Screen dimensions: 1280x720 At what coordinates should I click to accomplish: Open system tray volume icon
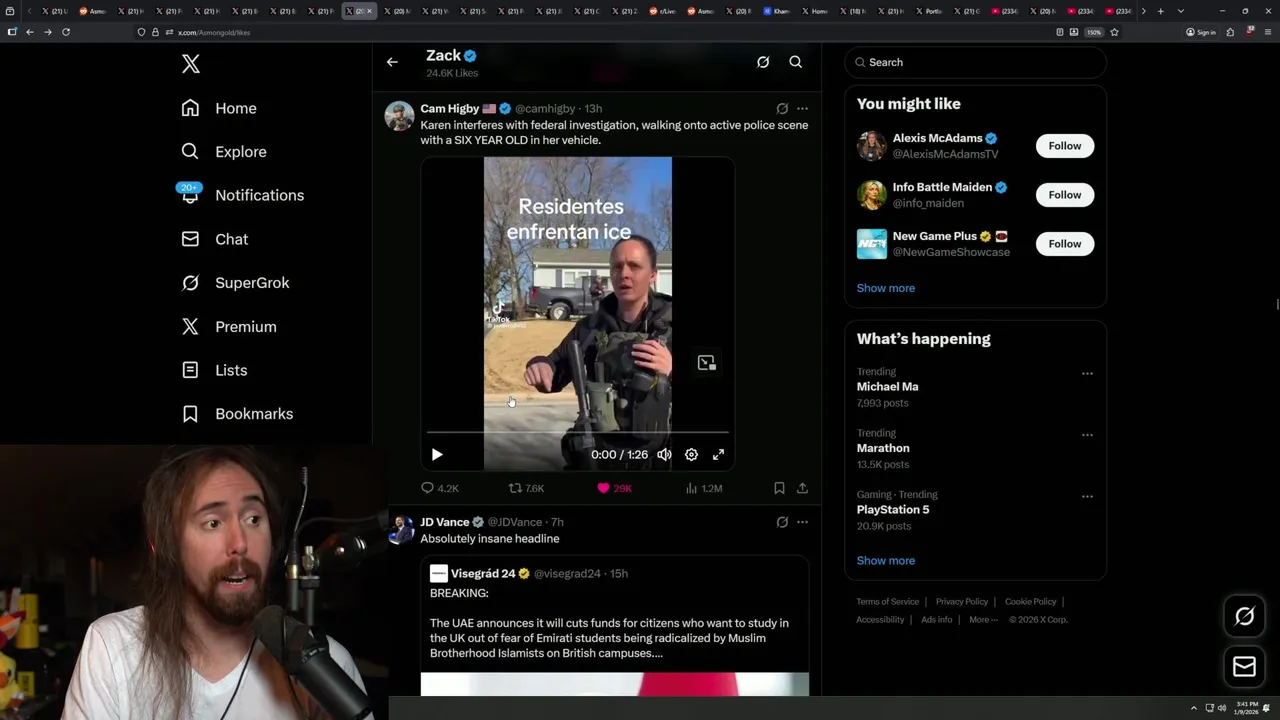(1222, 708)
